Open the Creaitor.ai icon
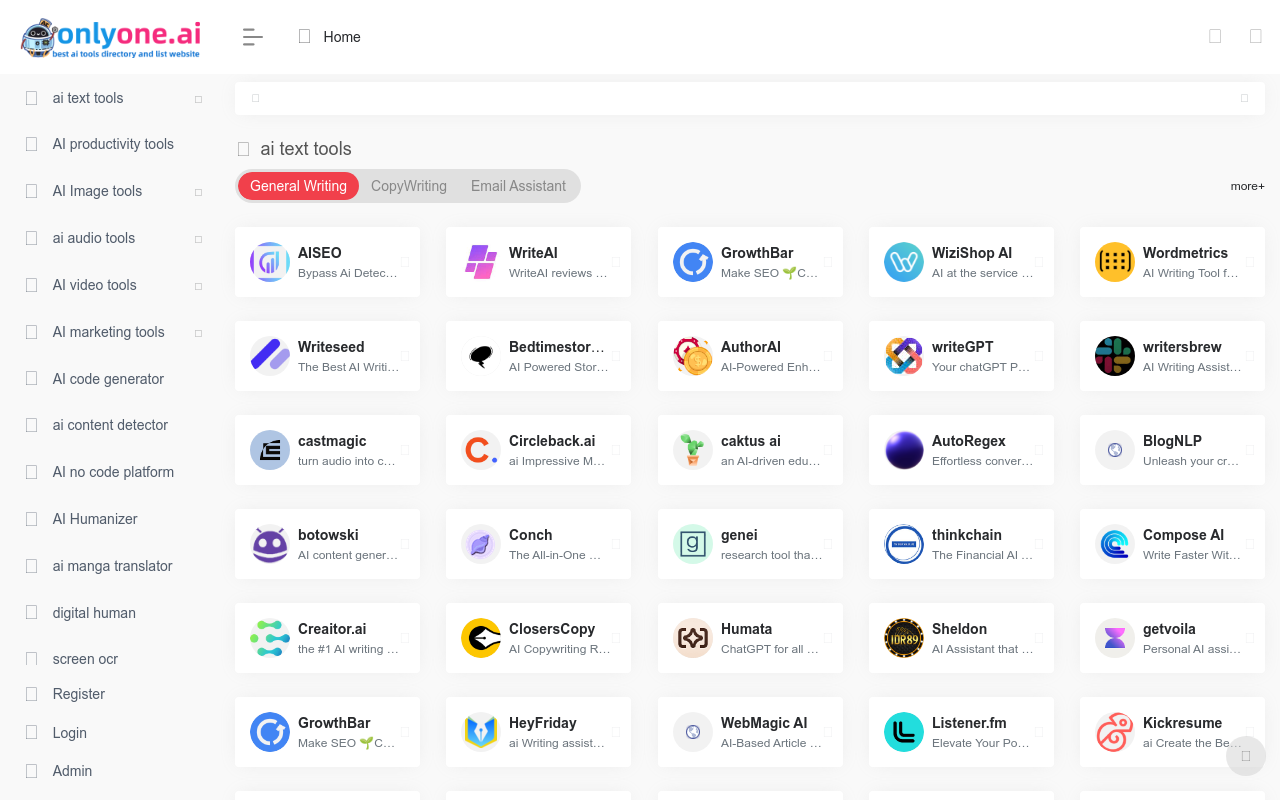1280x800 pixels. click(x=270, y=638)
